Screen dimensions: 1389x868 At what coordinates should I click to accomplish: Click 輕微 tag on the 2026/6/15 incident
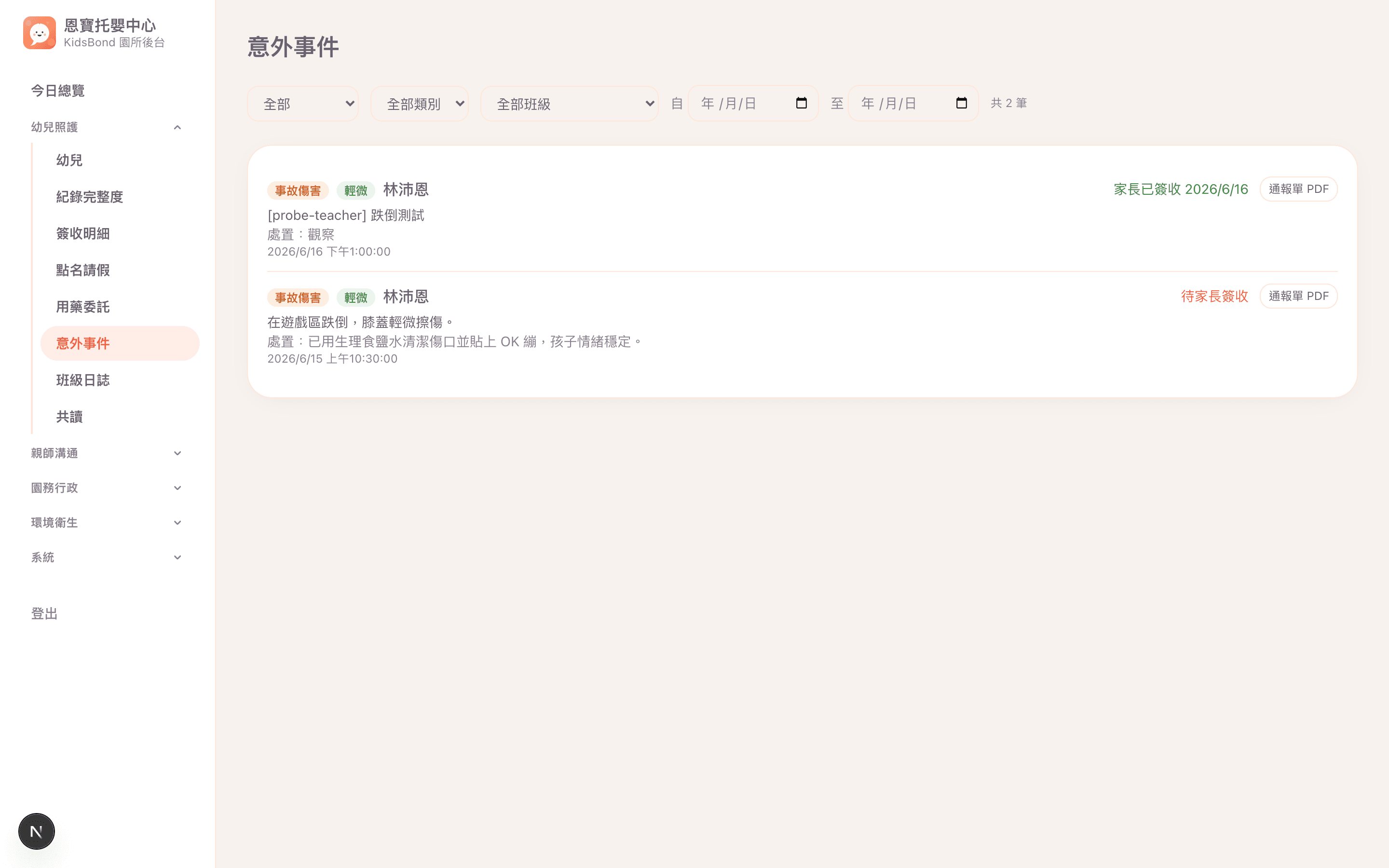pyautogui.click(x=356, y=298)
